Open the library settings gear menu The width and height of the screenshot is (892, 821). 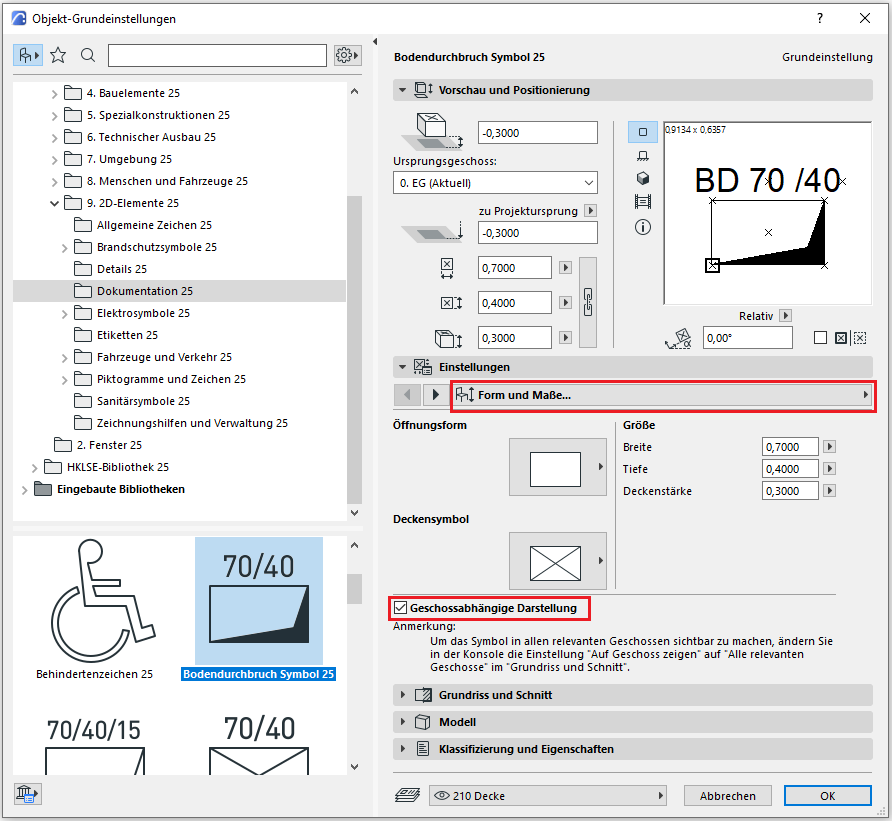point(347,55)
